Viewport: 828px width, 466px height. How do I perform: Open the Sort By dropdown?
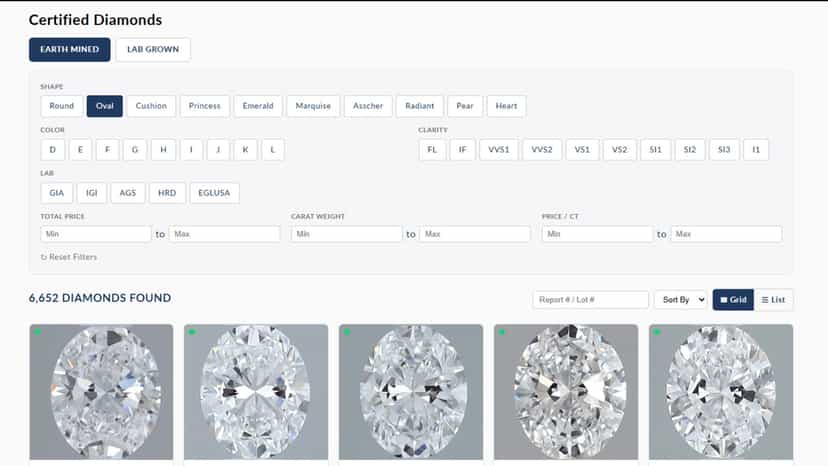click(681, 300)
